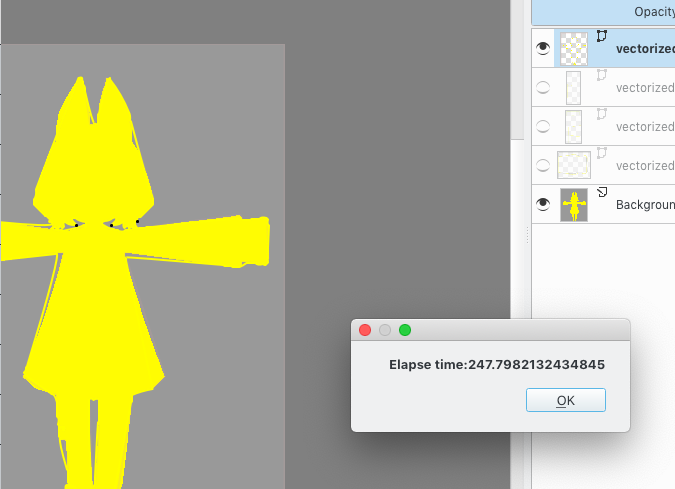Select the Background layer by its name

coord(645,204)
